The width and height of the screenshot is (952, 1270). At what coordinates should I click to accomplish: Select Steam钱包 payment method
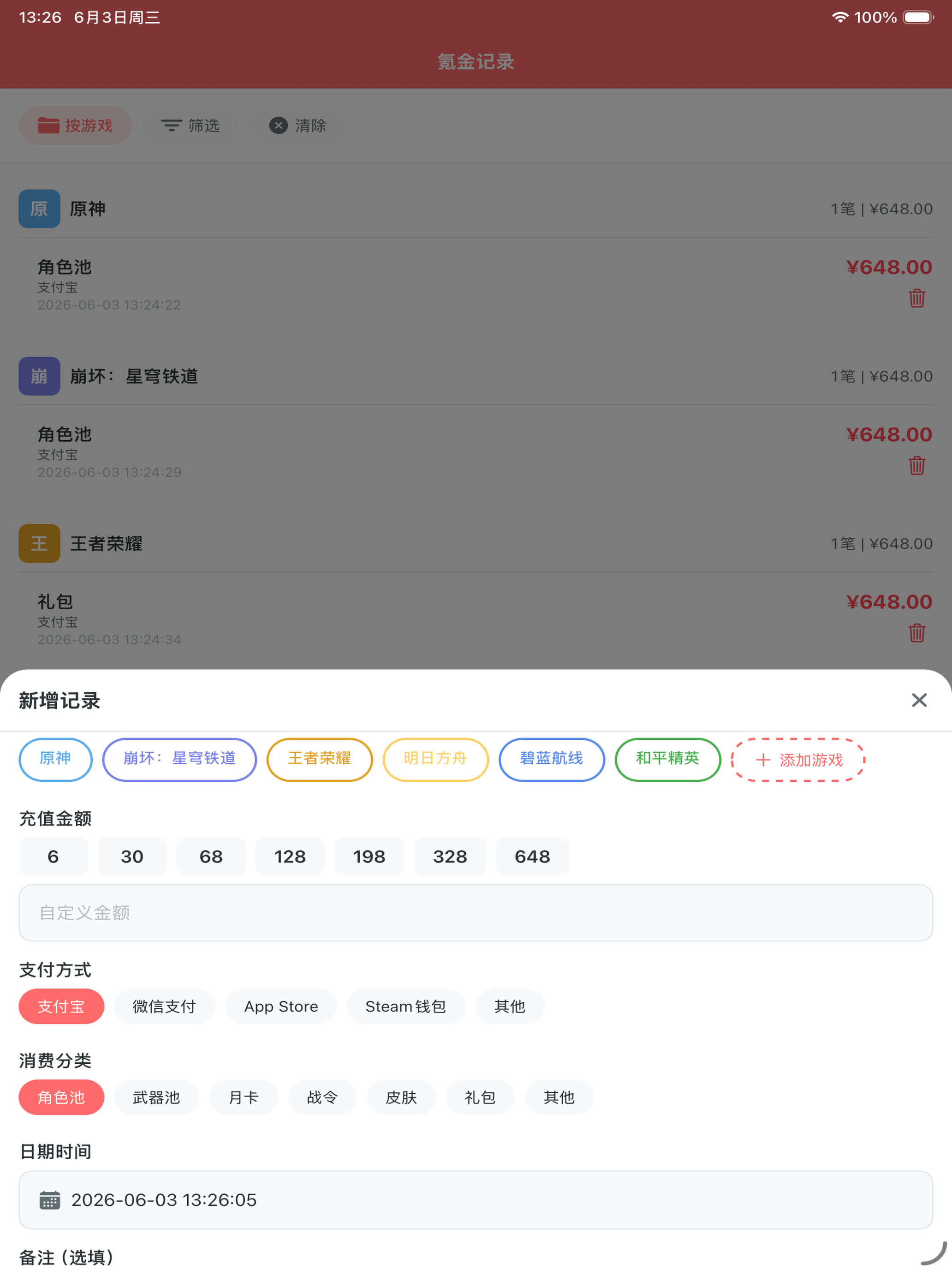coord(406,1006)
